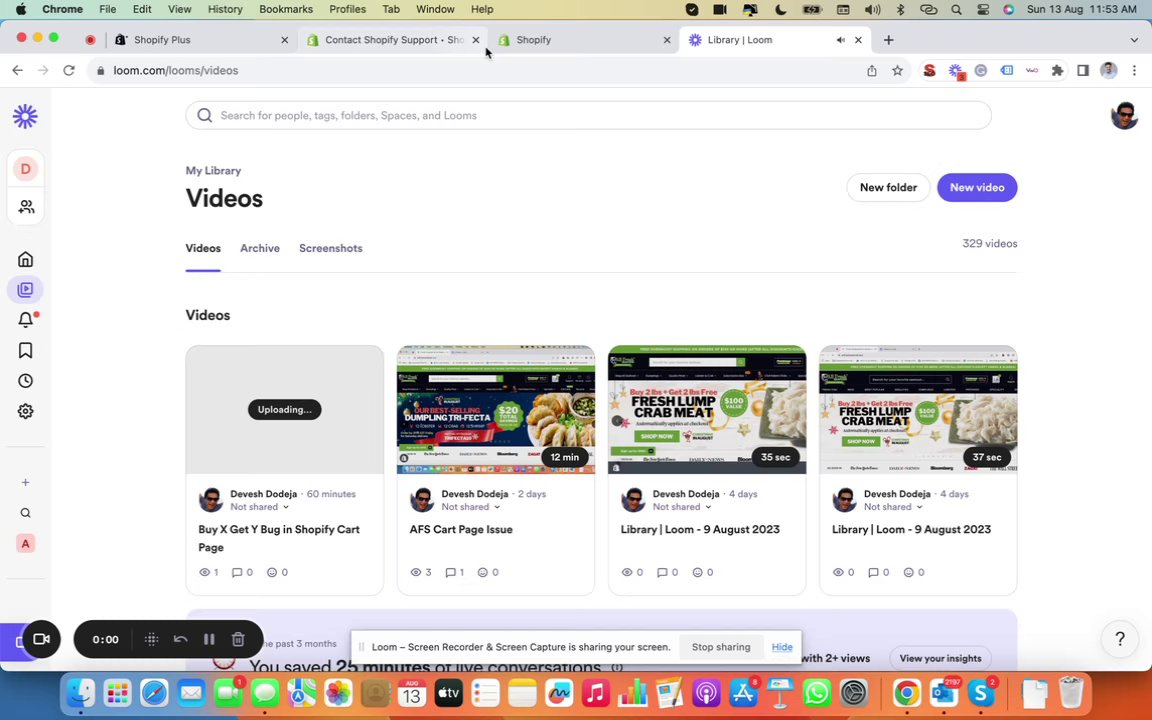Expand Not shared dropdown on the 37 sec video
This screenshot has height=720, width=1152.
(893, 507)
